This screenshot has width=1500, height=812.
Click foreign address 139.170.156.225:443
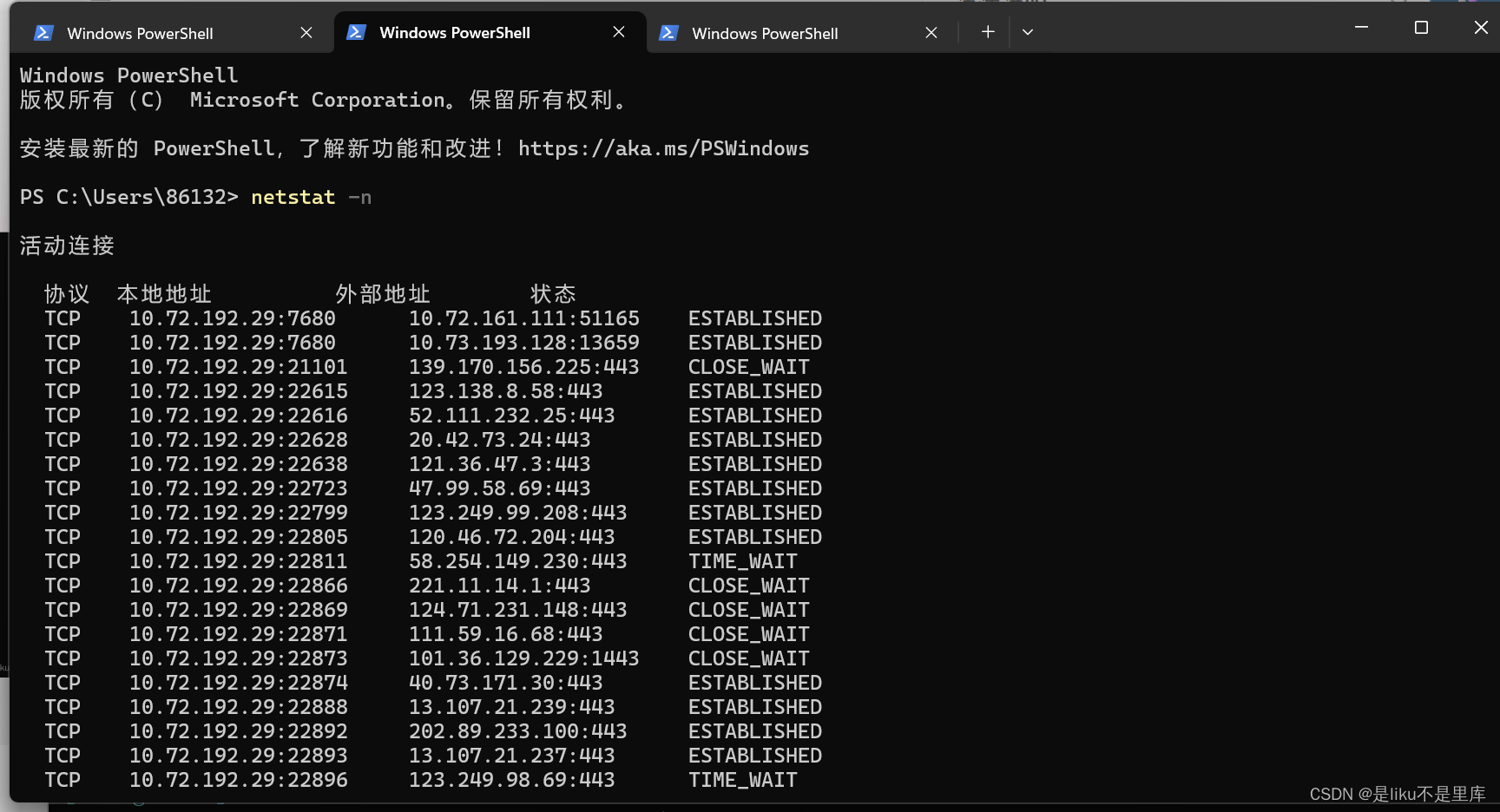click(x=524, y=367)
